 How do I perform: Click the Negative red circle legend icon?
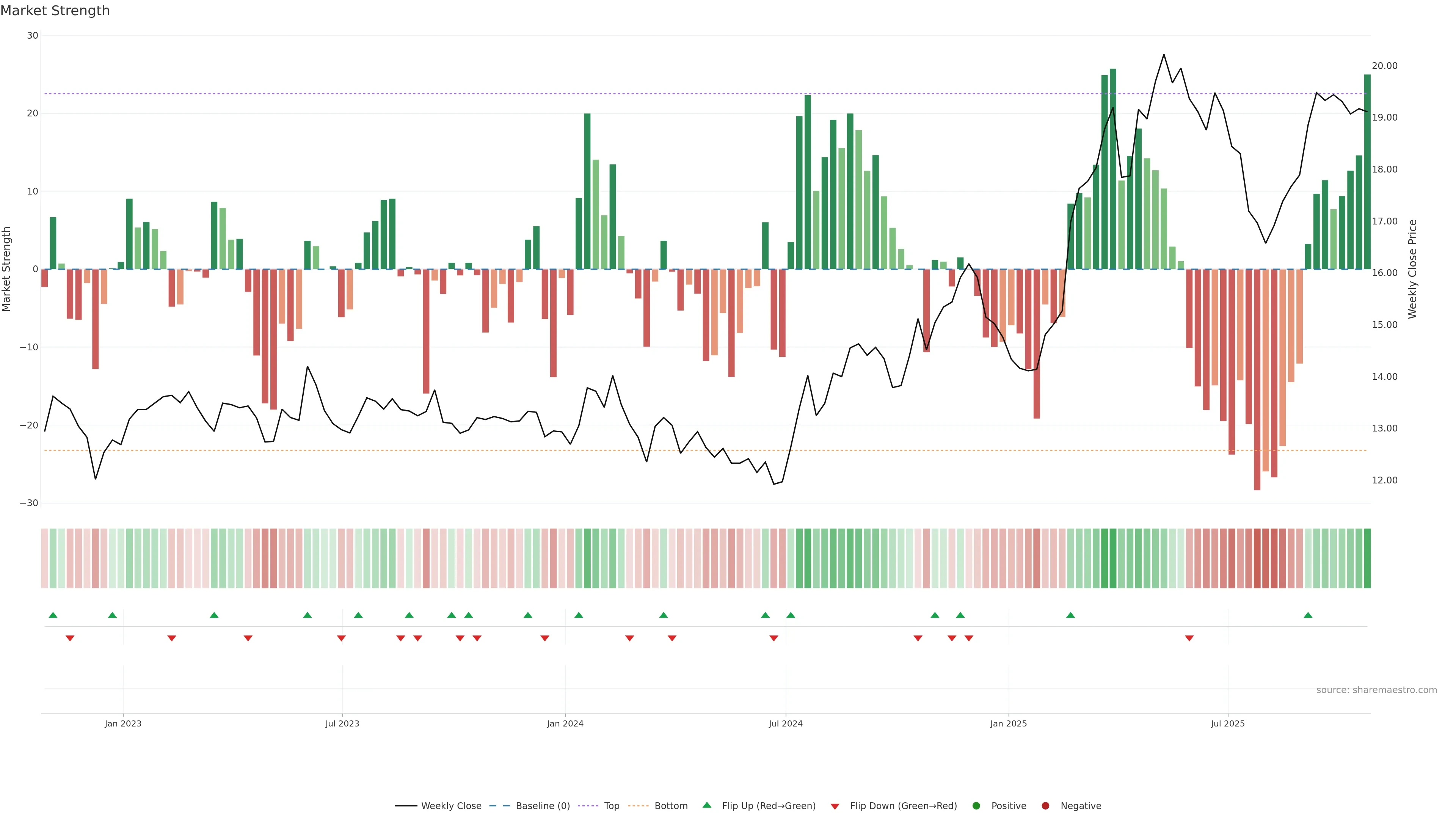1046,806
